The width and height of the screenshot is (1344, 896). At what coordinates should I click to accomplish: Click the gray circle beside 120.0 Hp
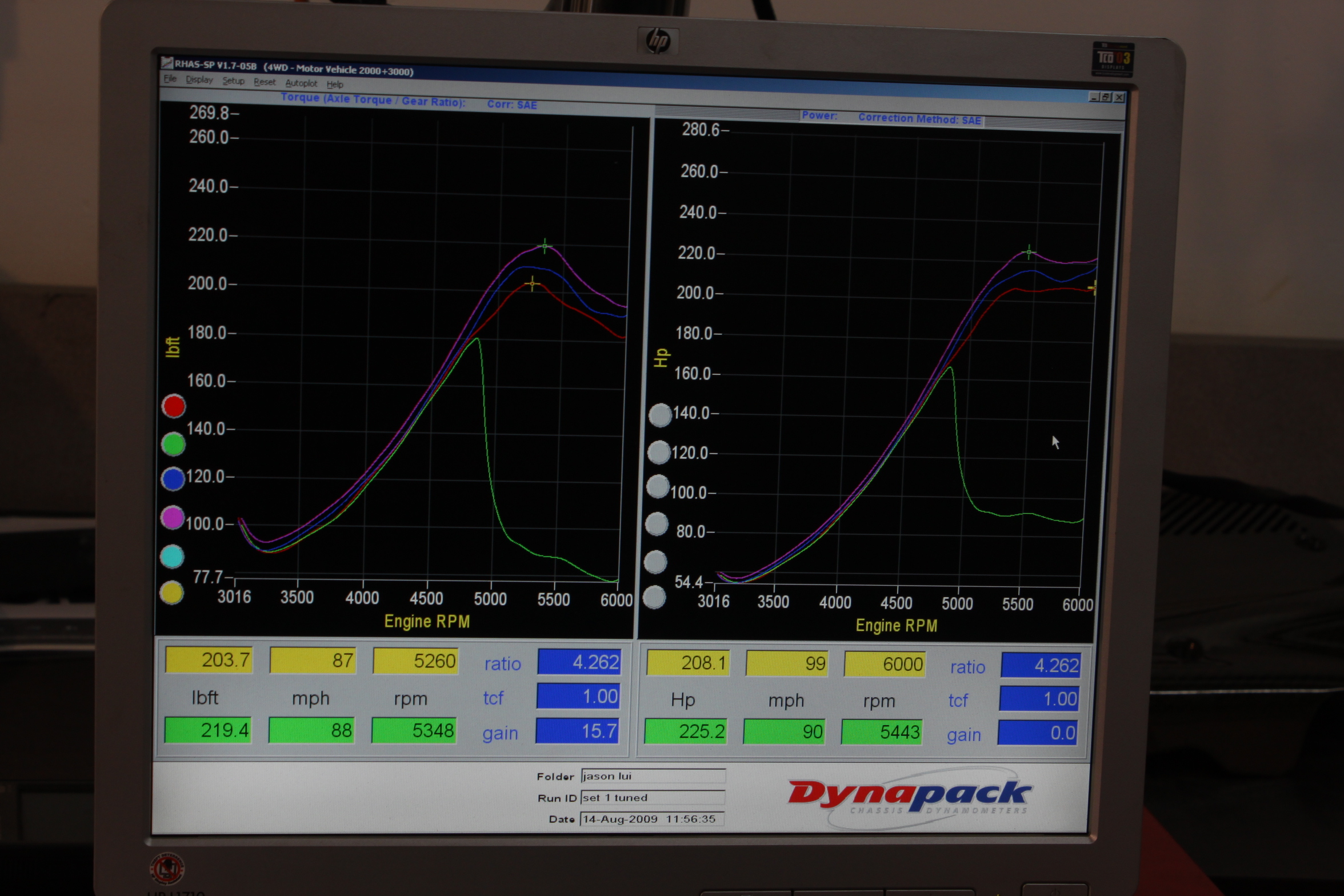659,453
